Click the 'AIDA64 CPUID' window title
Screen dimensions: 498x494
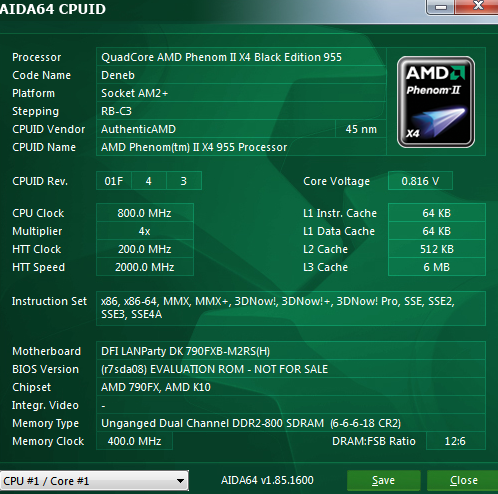[x=53, y=9]
